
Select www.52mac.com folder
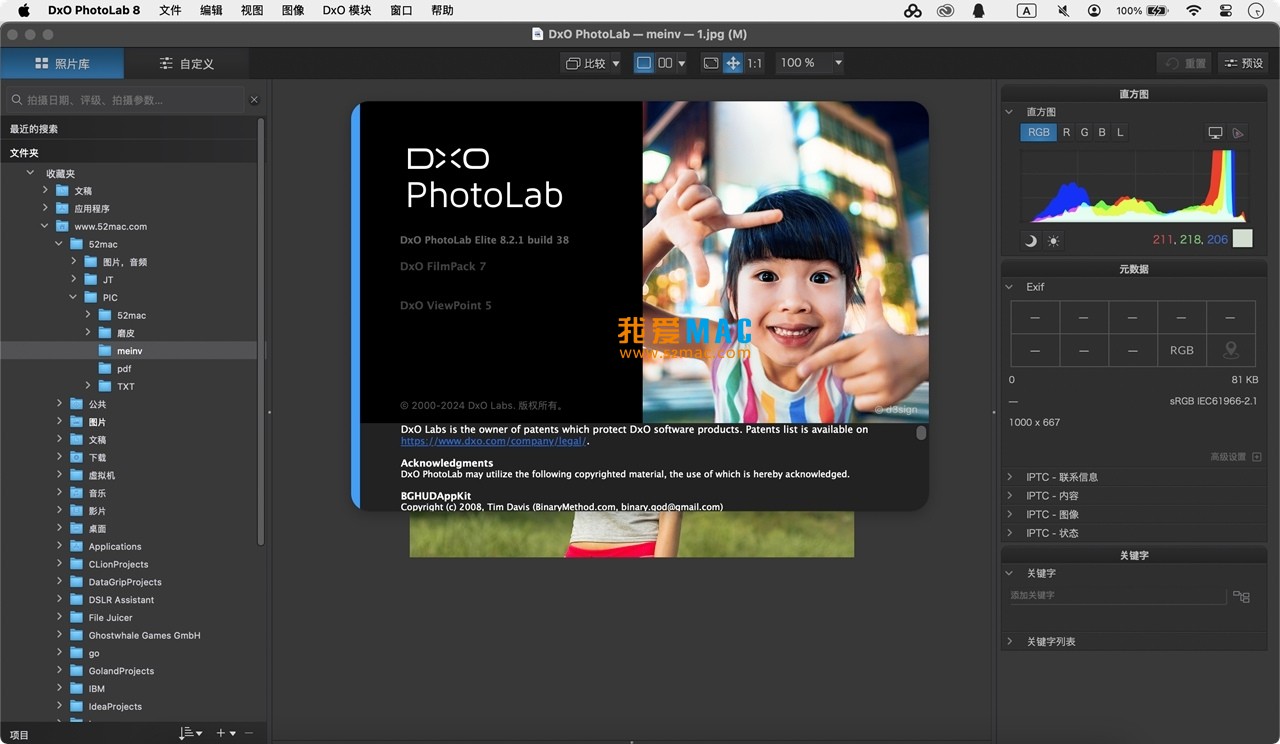(x=110, y=226)
